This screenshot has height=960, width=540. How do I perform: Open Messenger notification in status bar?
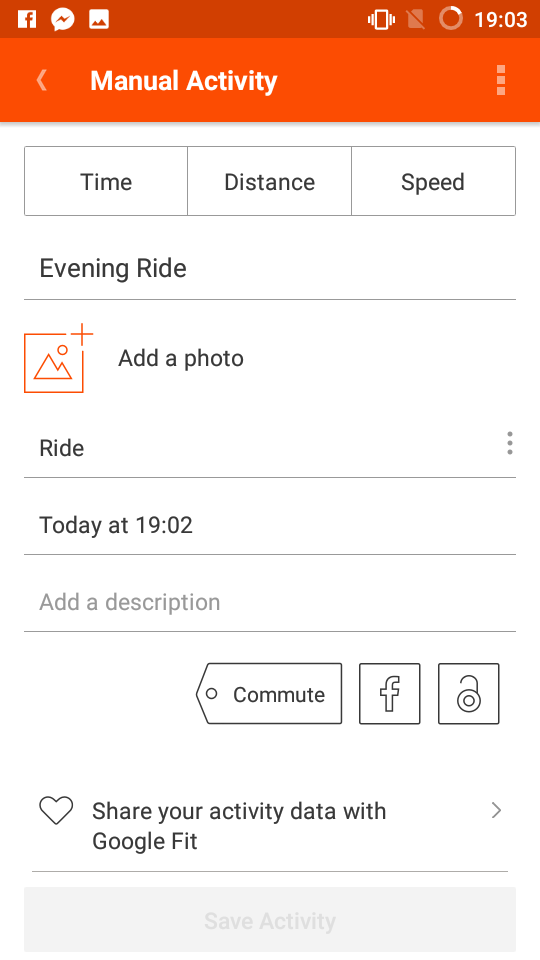point(62,19)
